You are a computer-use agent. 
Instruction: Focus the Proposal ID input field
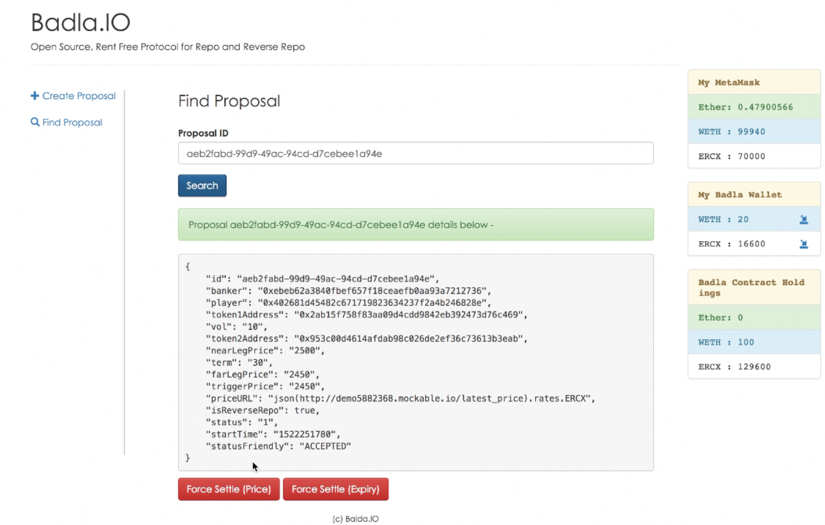[415, 153]
